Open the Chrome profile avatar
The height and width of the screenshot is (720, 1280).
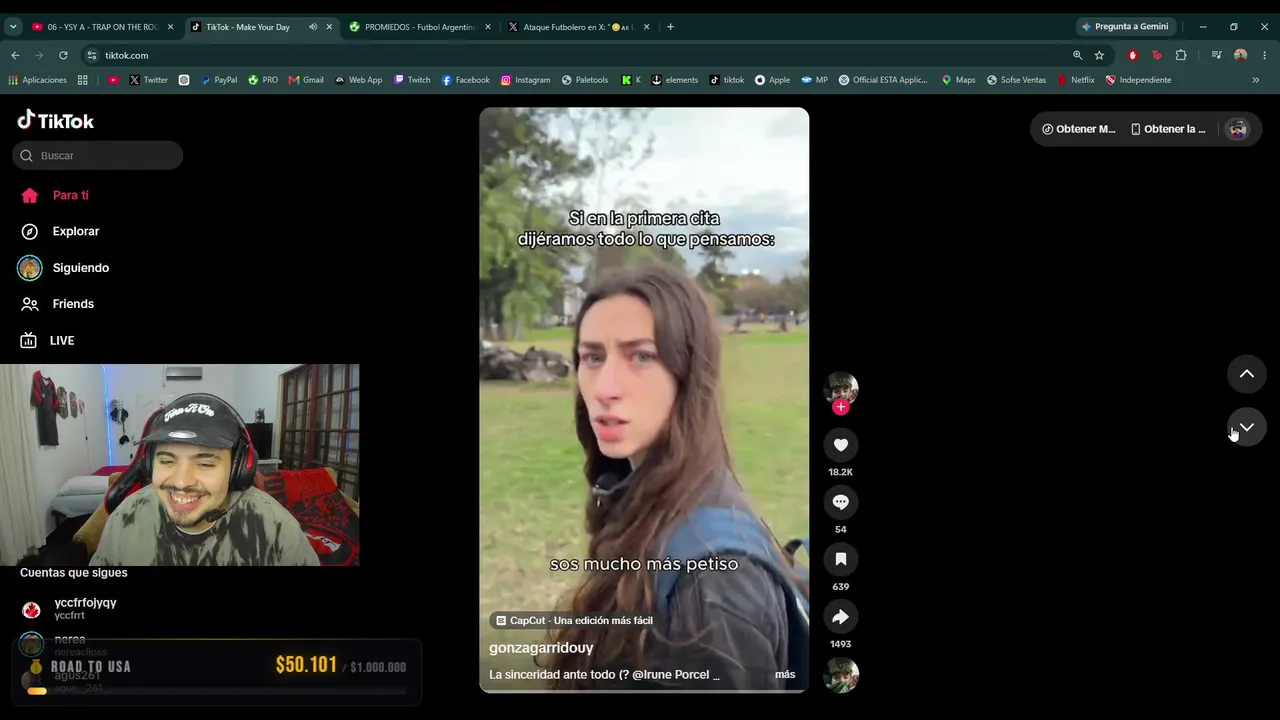1240,55
